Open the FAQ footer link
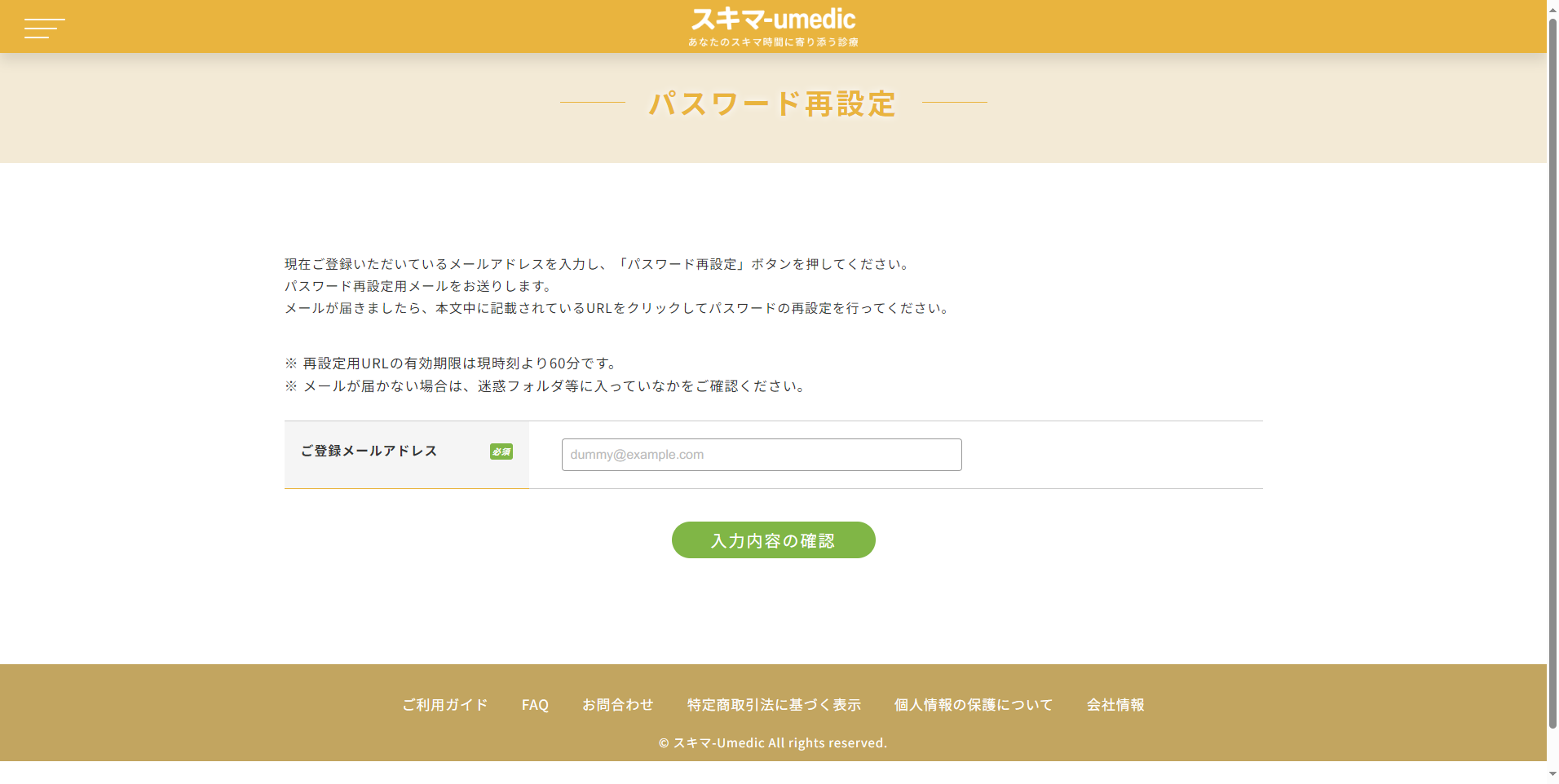Image resolution: width=1559 pixels, height=784 pixels. pos(535,705)
